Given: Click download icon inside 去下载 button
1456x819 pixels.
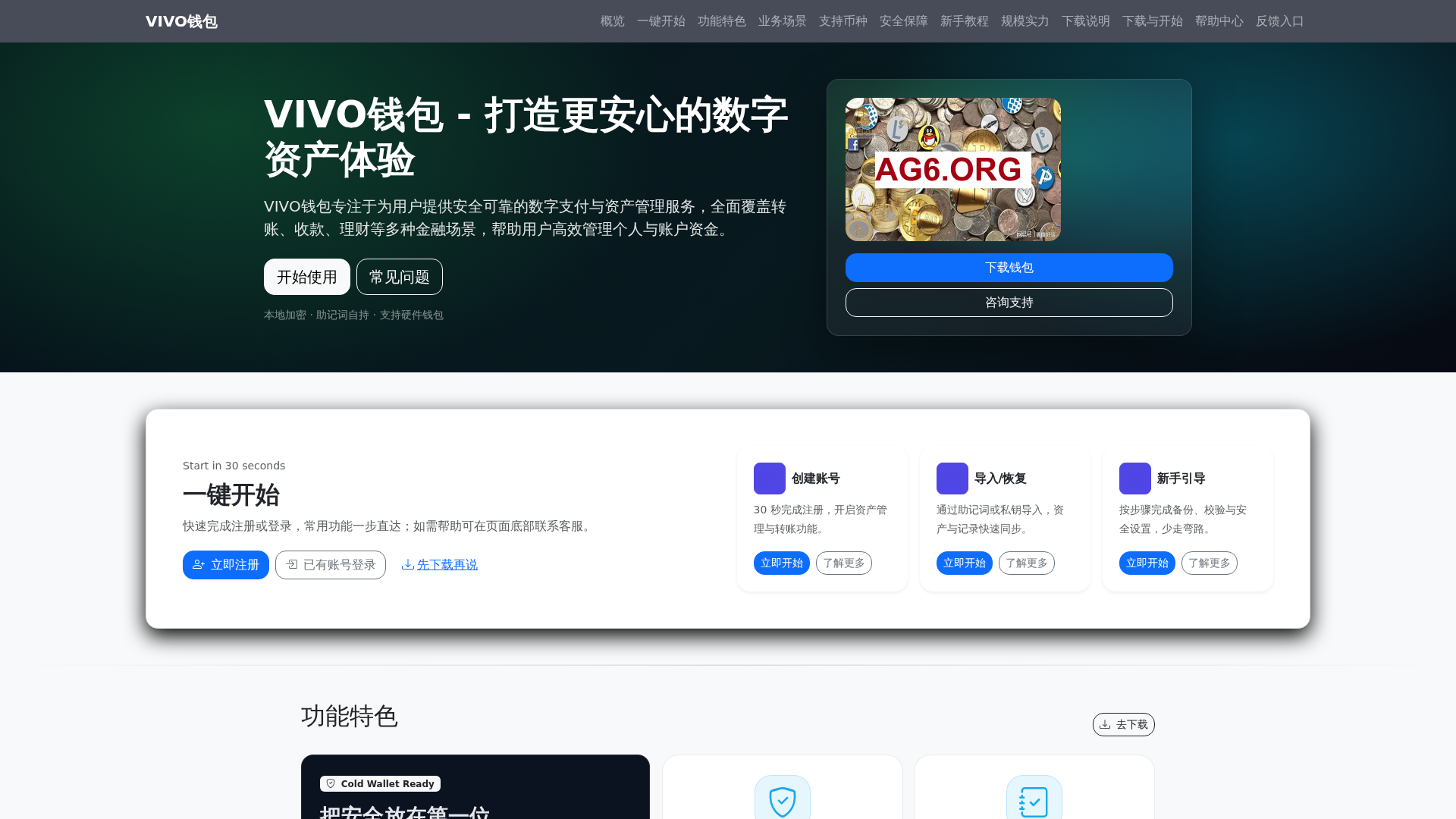Looking at the screenshot, I should tap(1106, 725).
